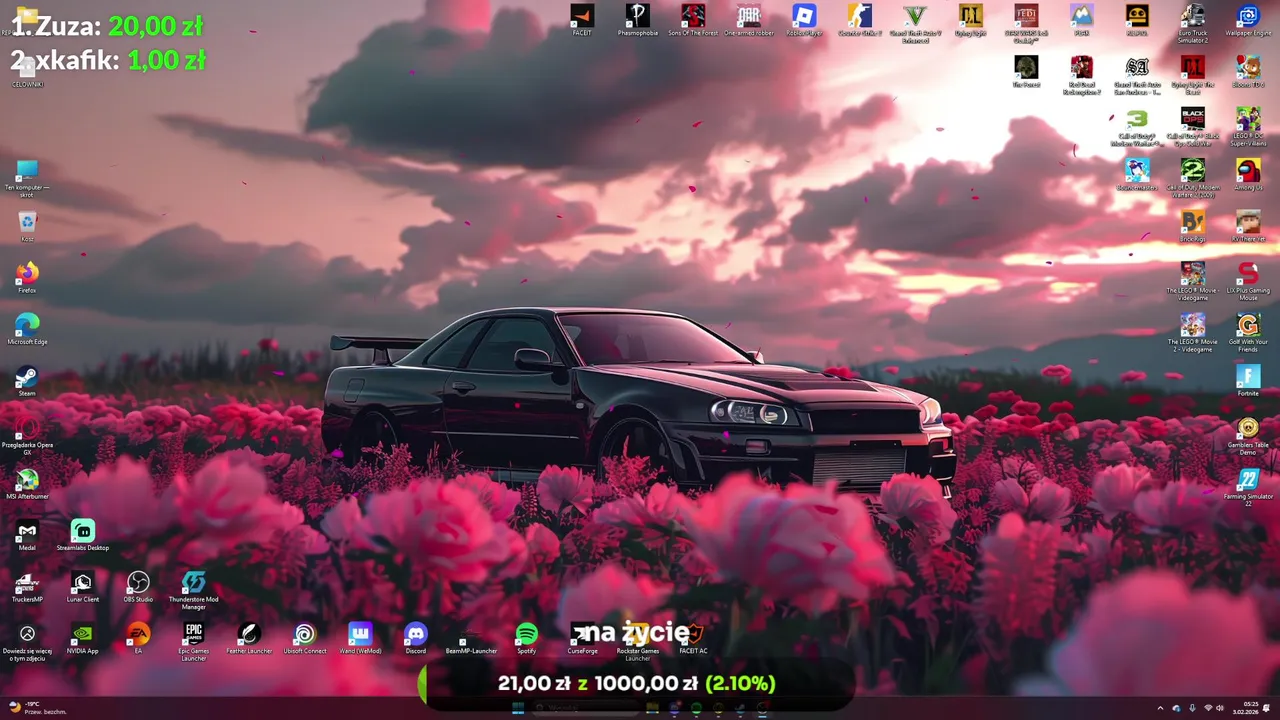Open LIX Plus Gaming Mouse software icon
1280x720 pixels.
point(1248,282)
